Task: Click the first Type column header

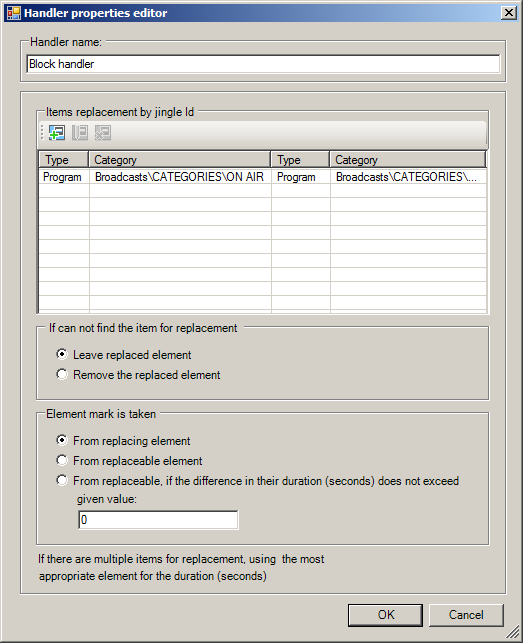Action: tap(64, 160)
